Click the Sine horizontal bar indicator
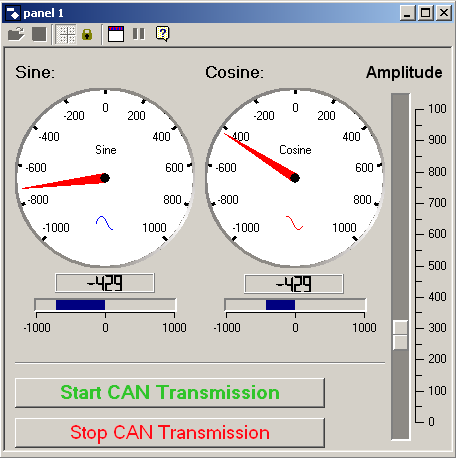Image resolution: width=456 pixels, height=458 pixels. (x=105, y=305)
